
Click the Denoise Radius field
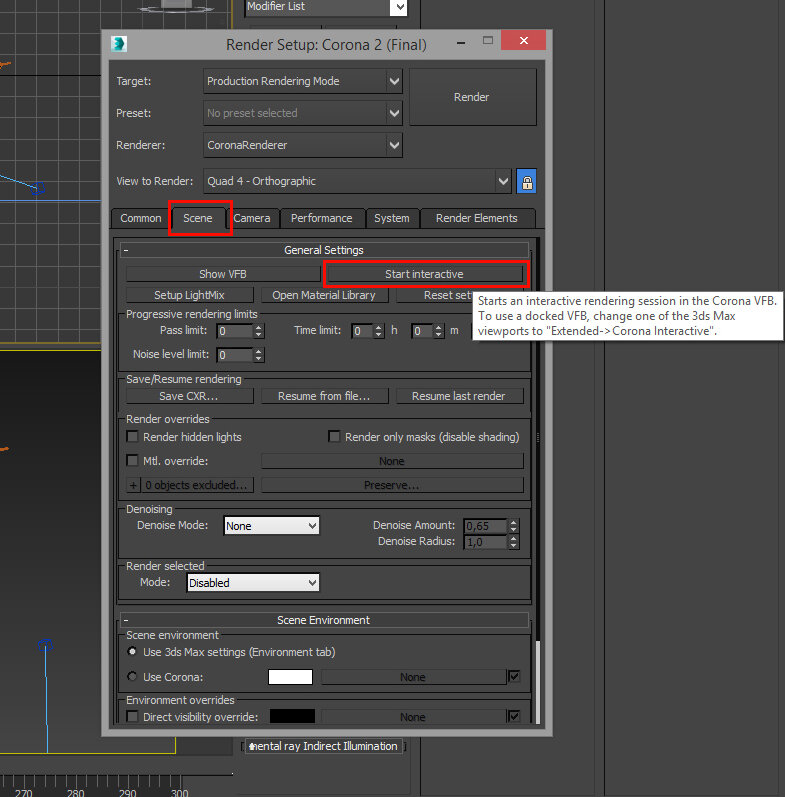coord(486,542)
